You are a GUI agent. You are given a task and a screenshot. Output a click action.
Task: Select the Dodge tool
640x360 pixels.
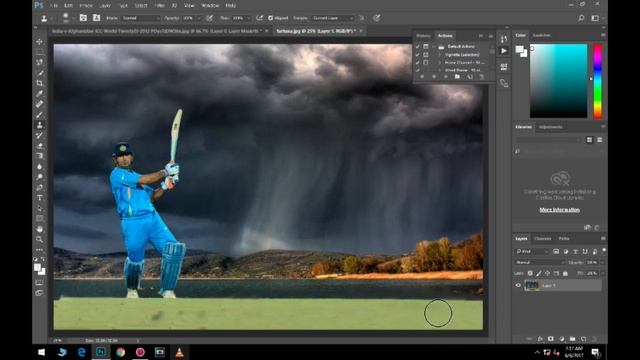point(40,177)
